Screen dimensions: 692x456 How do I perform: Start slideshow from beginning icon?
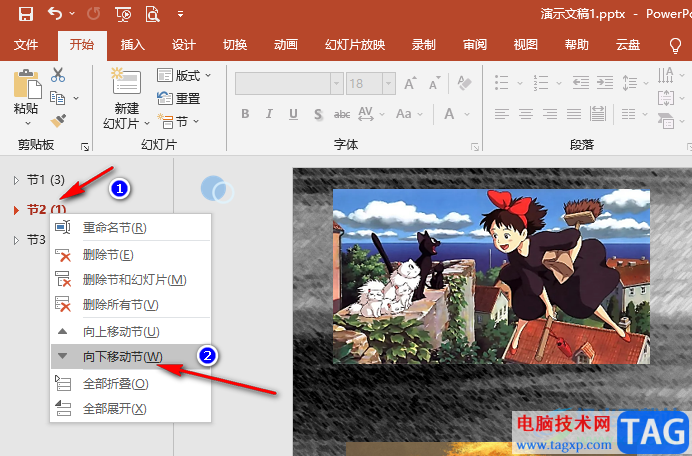click(x=124, y=14)
